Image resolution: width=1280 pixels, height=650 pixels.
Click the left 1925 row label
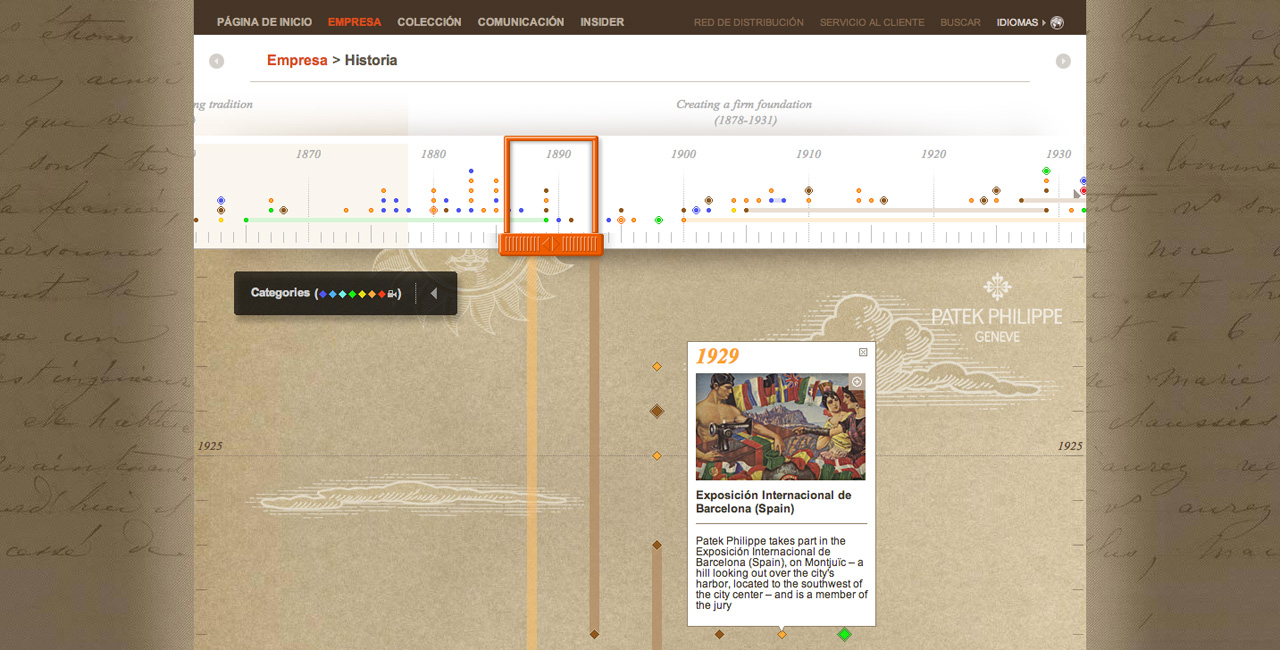tap(210, 446)
